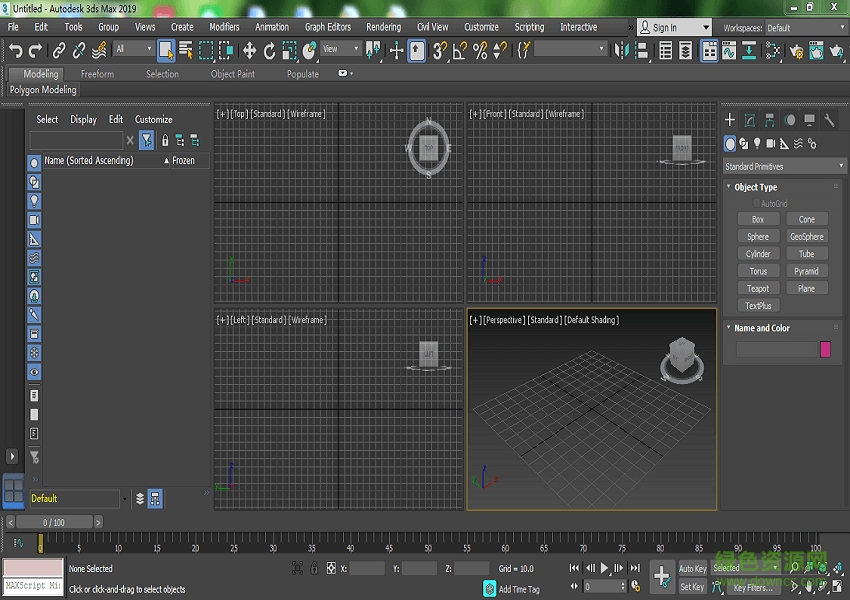Toggle Auto Key animation mode
The width and height of the screenshot is (850, 600).
click(x=692, y=568)
